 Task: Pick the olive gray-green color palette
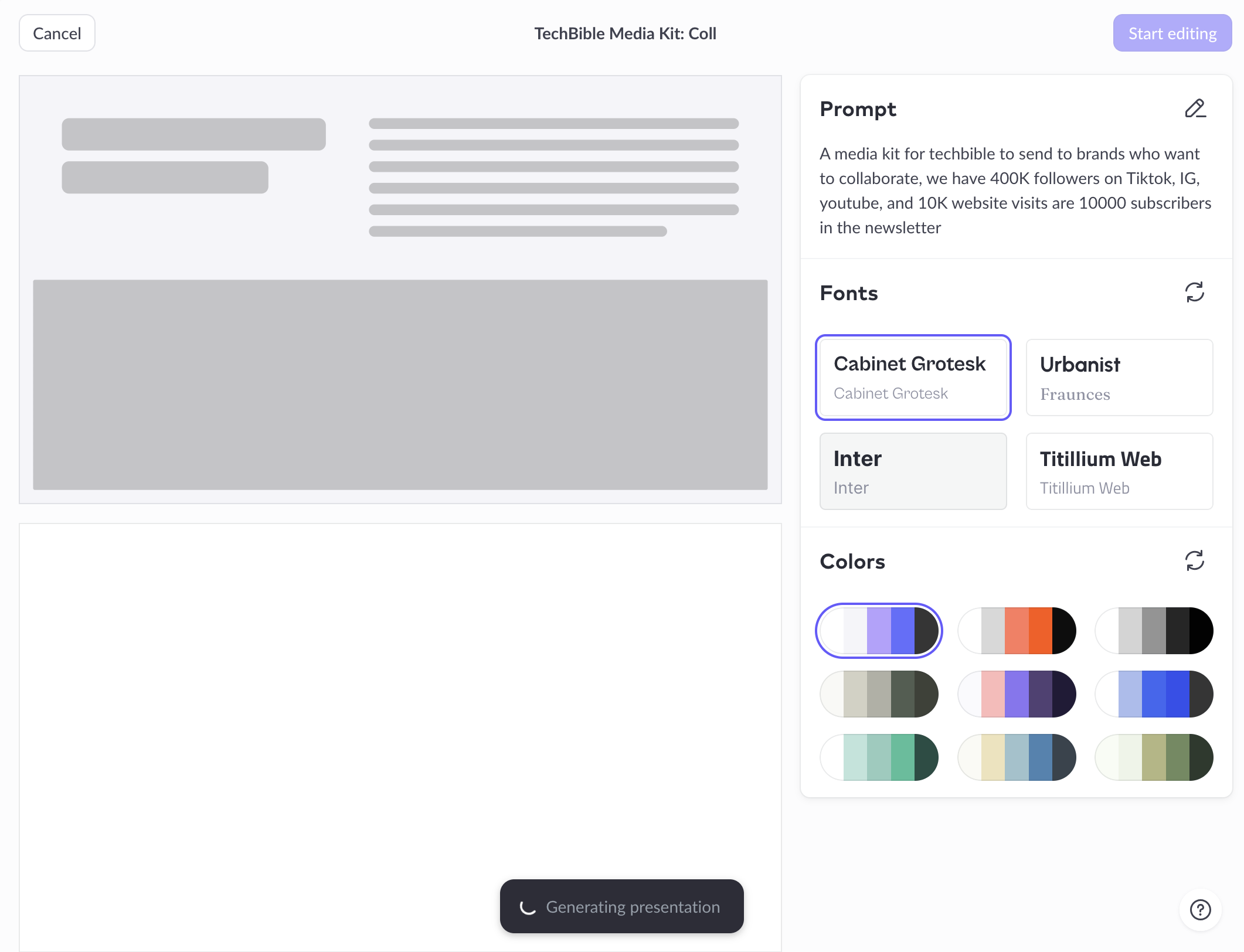point(879,694)
